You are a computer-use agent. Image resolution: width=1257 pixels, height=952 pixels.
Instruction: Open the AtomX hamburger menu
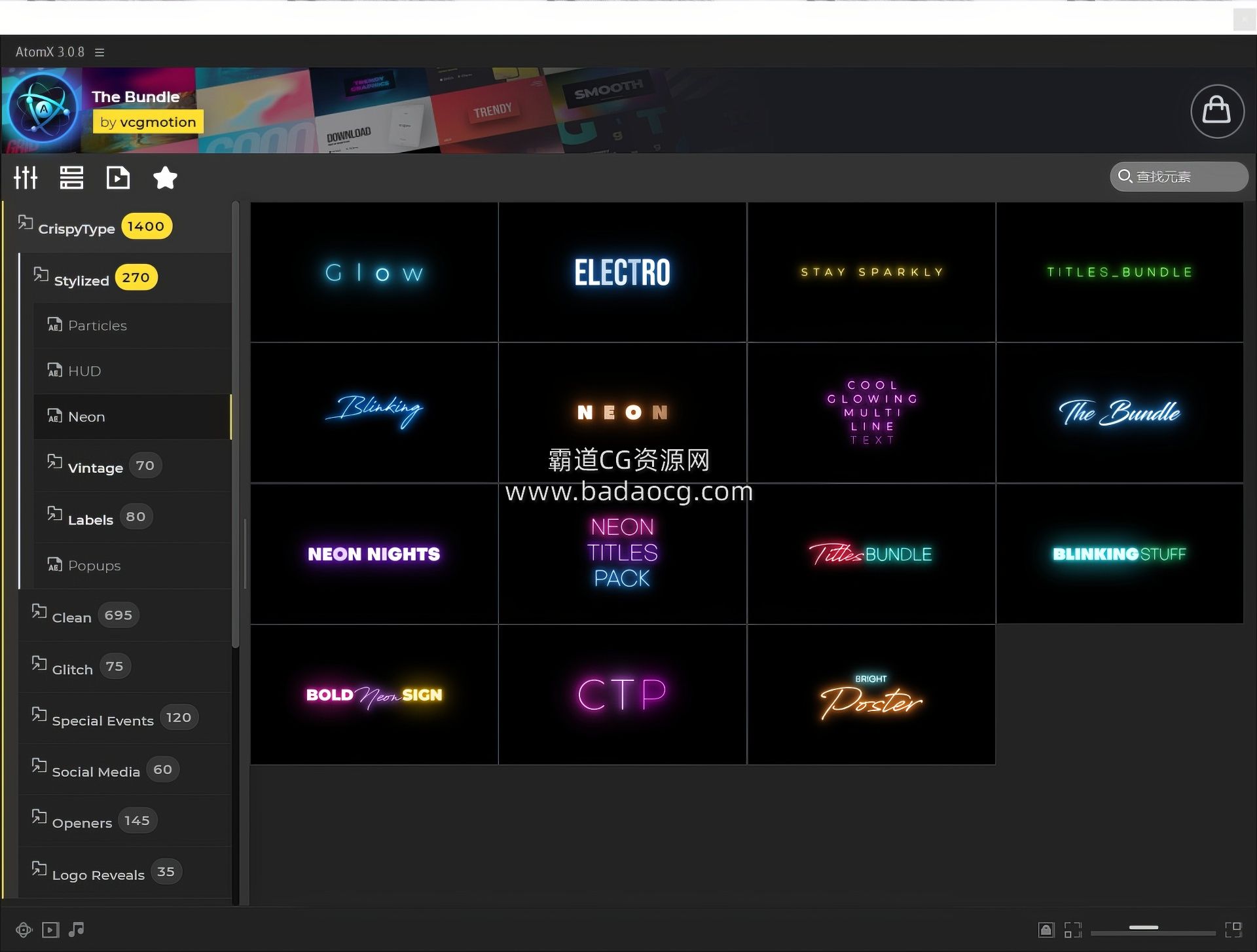coord(100,52)
